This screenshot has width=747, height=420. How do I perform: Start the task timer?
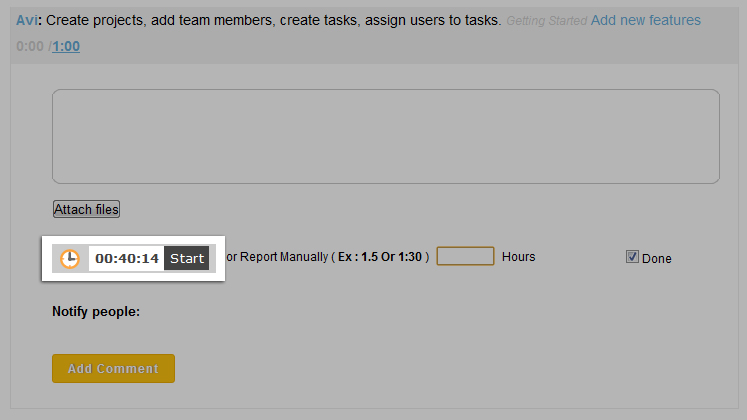(x=187, y=258)
